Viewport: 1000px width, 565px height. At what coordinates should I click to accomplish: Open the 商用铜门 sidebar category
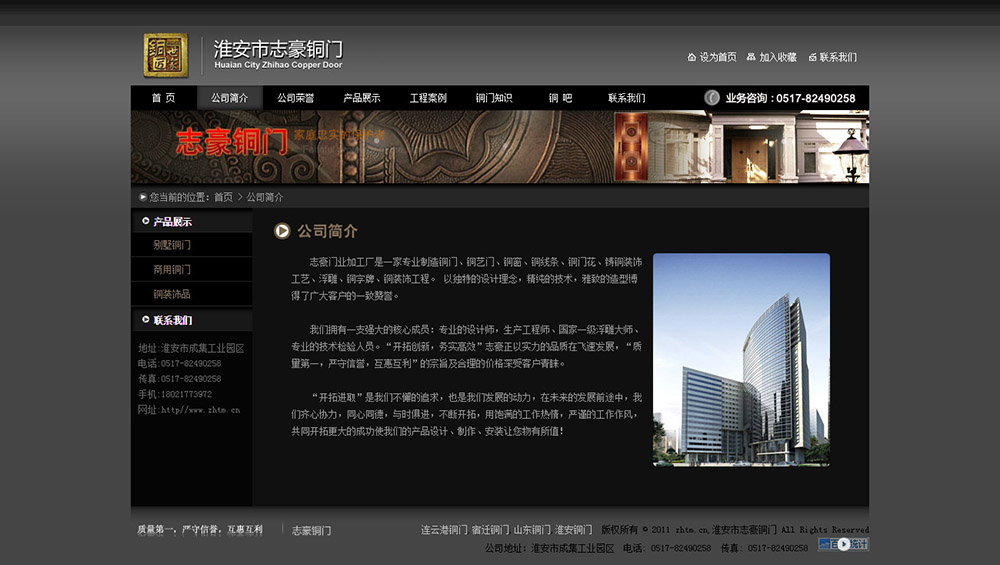click(172, 270)
